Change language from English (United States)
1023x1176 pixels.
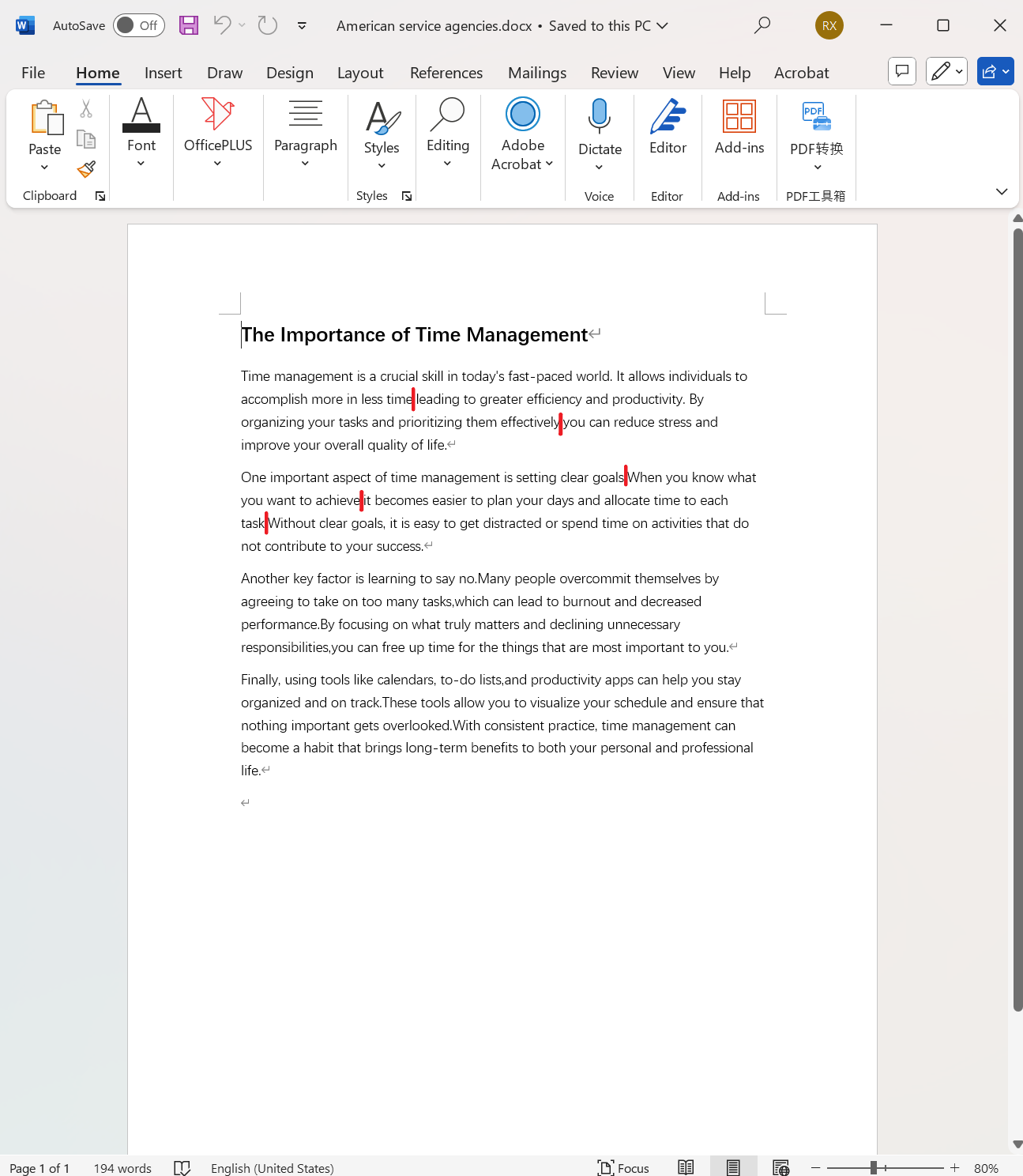(x=272, y=1167)
